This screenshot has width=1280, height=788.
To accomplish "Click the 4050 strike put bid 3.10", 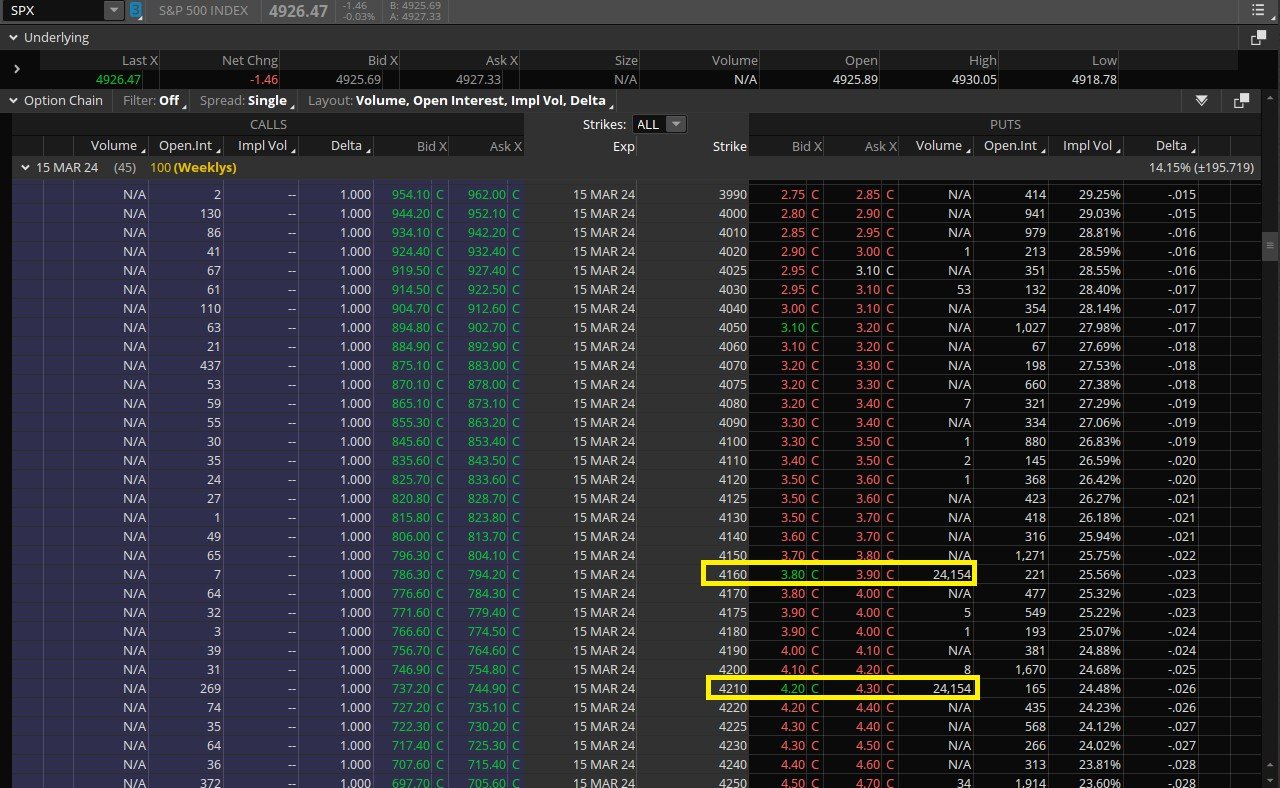I will tap(792, 327).
